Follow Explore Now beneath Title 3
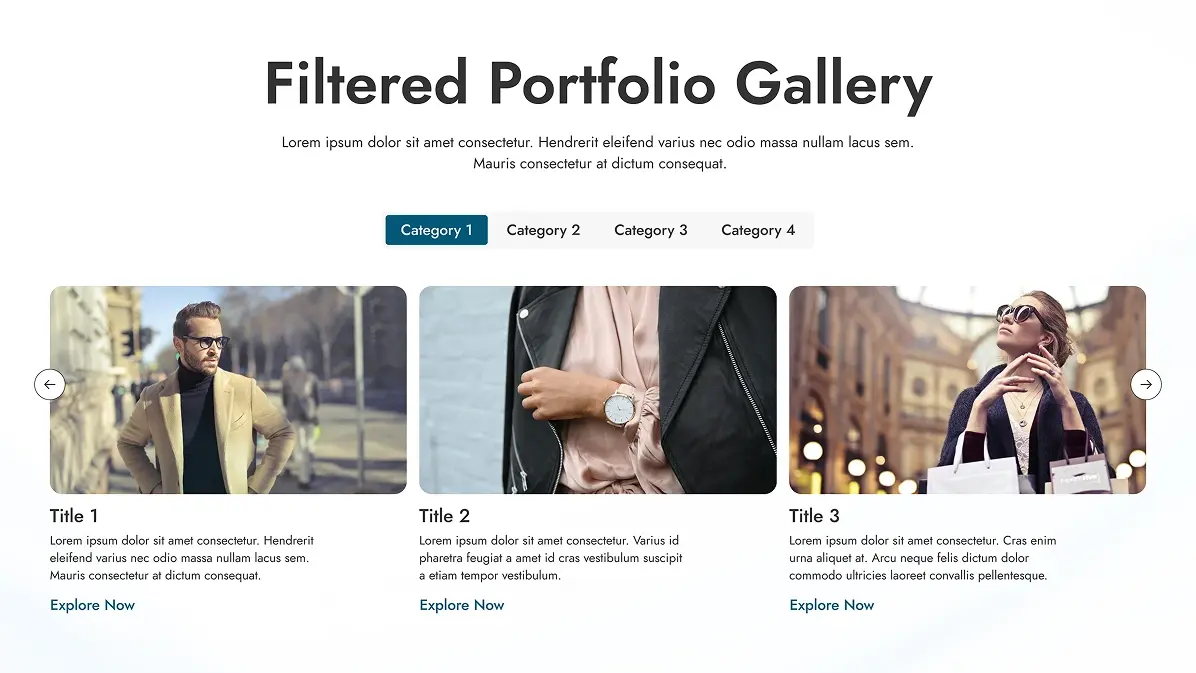Viewport: 1196px width, 673px height. [832, 604]
